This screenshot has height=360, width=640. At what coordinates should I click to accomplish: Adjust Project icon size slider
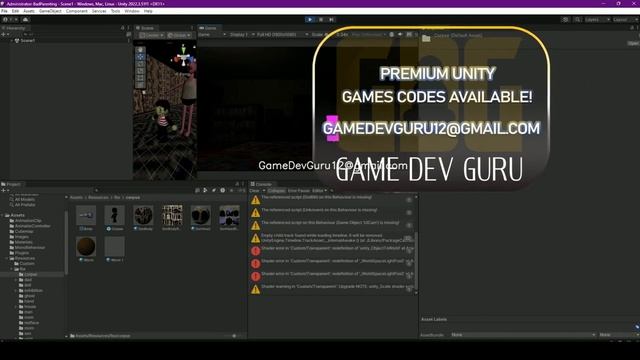tap(235, 336)
